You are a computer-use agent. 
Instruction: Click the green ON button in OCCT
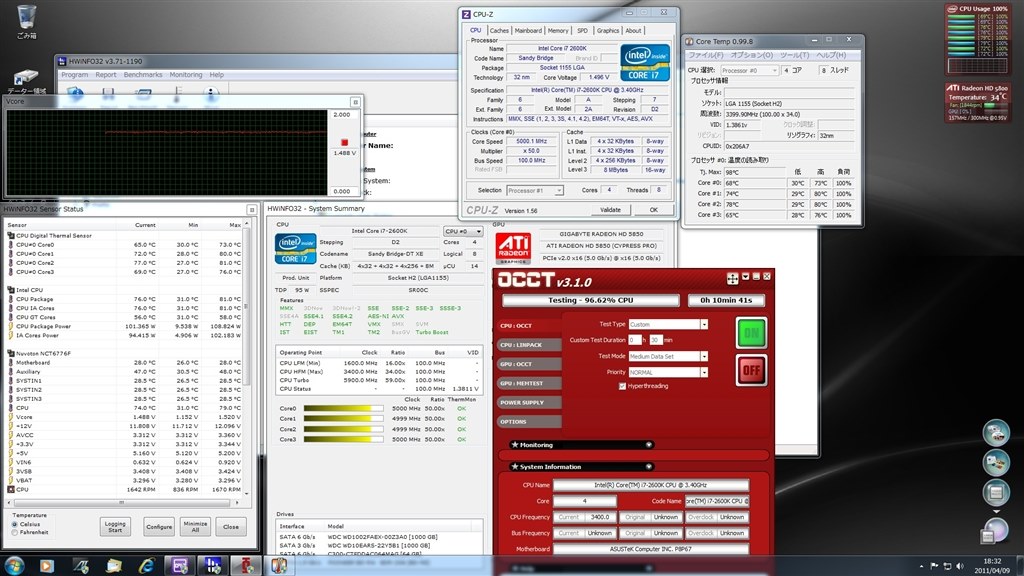click(x=751, y=332)
